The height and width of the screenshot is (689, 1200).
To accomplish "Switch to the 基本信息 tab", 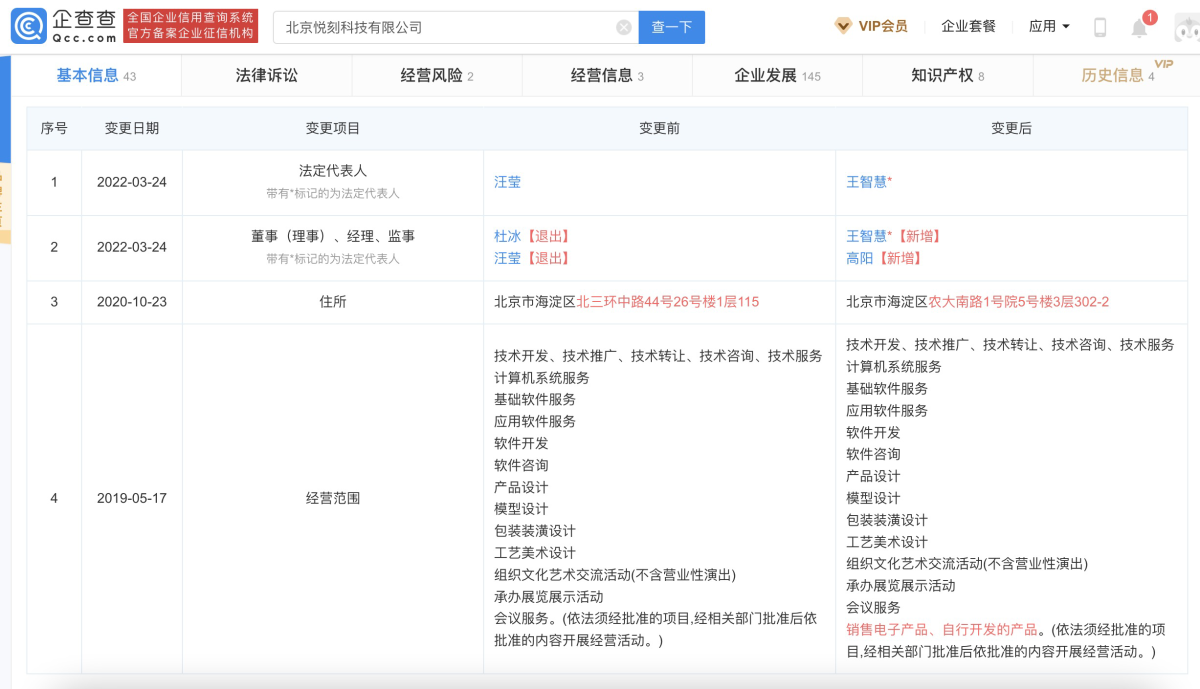I will (x=96, y=75).
